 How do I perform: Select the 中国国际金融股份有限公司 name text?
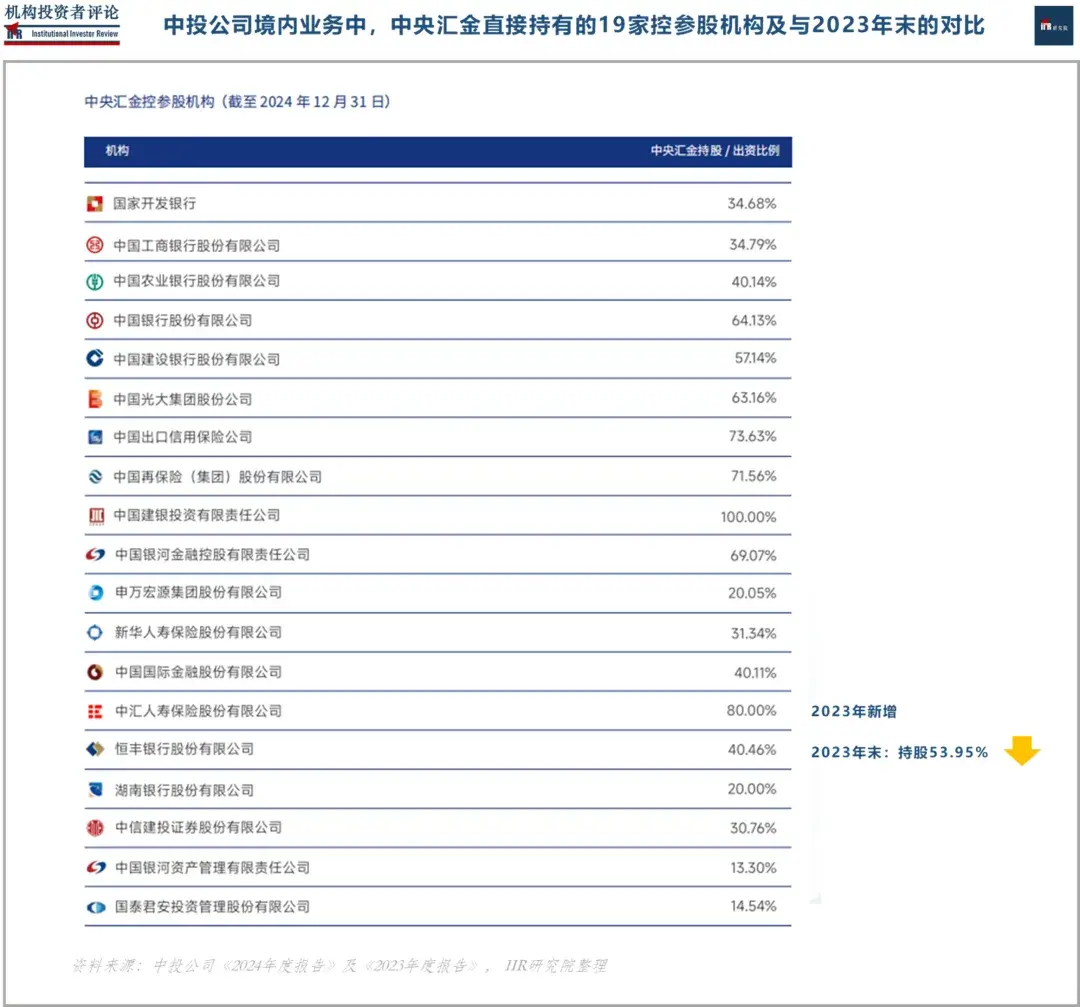pyautogui.click(x=198, y=672)
